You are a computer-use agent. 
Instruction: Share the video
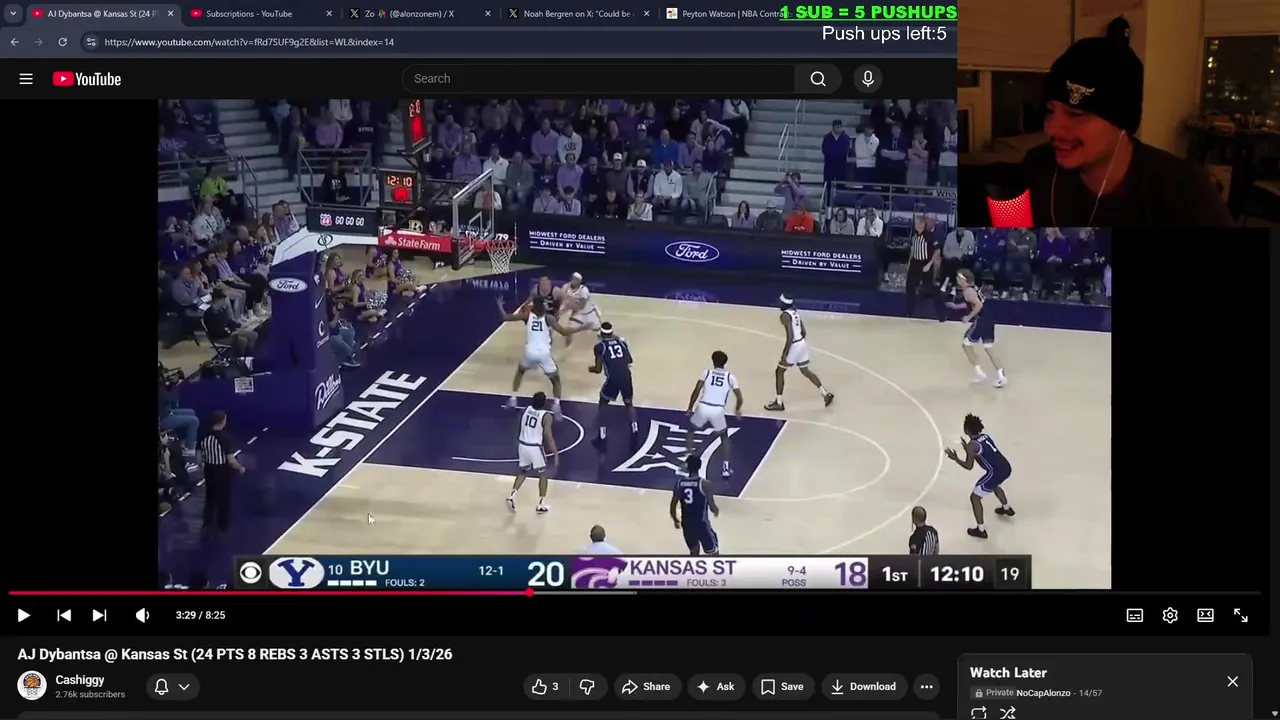[645, 686]
